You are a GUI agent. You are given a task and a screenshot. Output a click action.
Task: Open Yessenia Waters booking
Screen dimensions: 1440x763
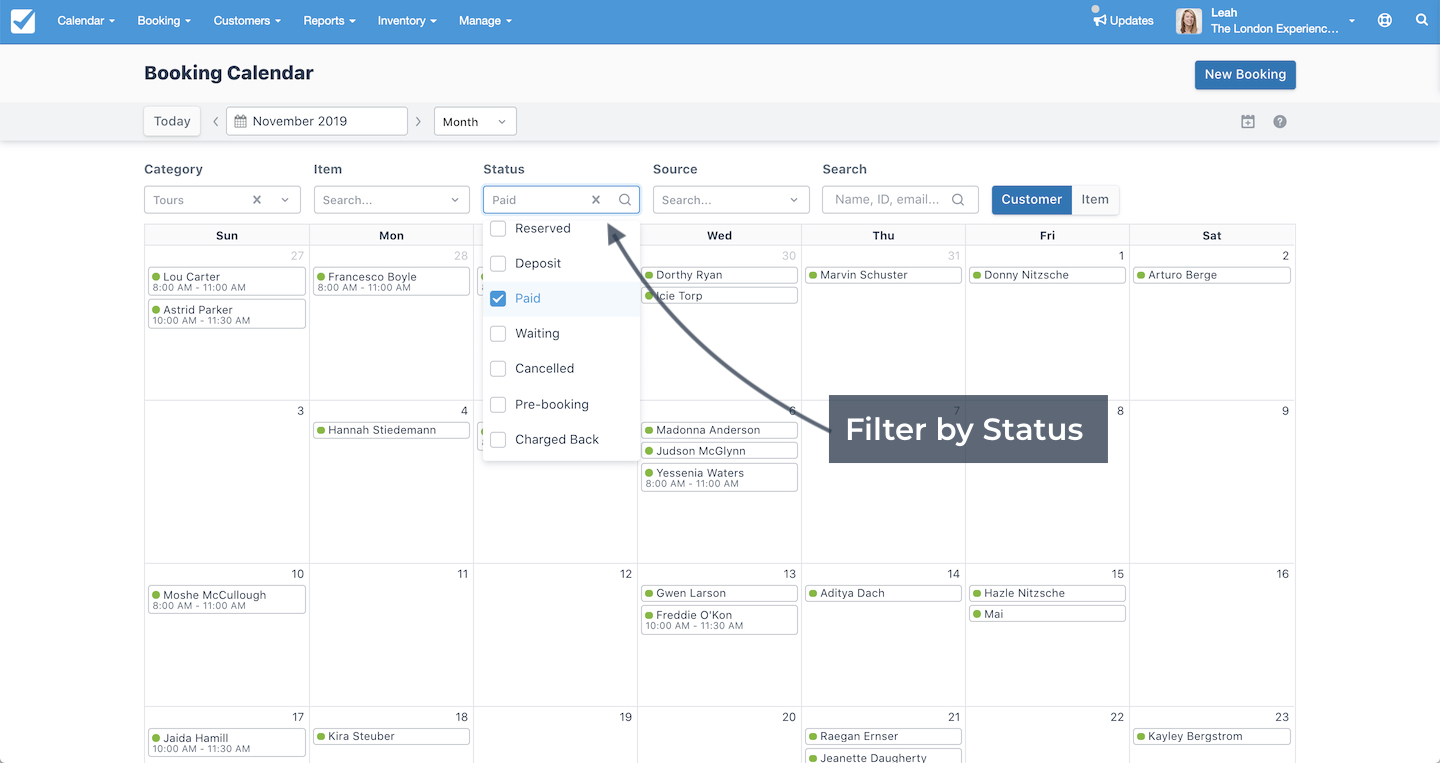pyautogui.click(x=719, y=477)
